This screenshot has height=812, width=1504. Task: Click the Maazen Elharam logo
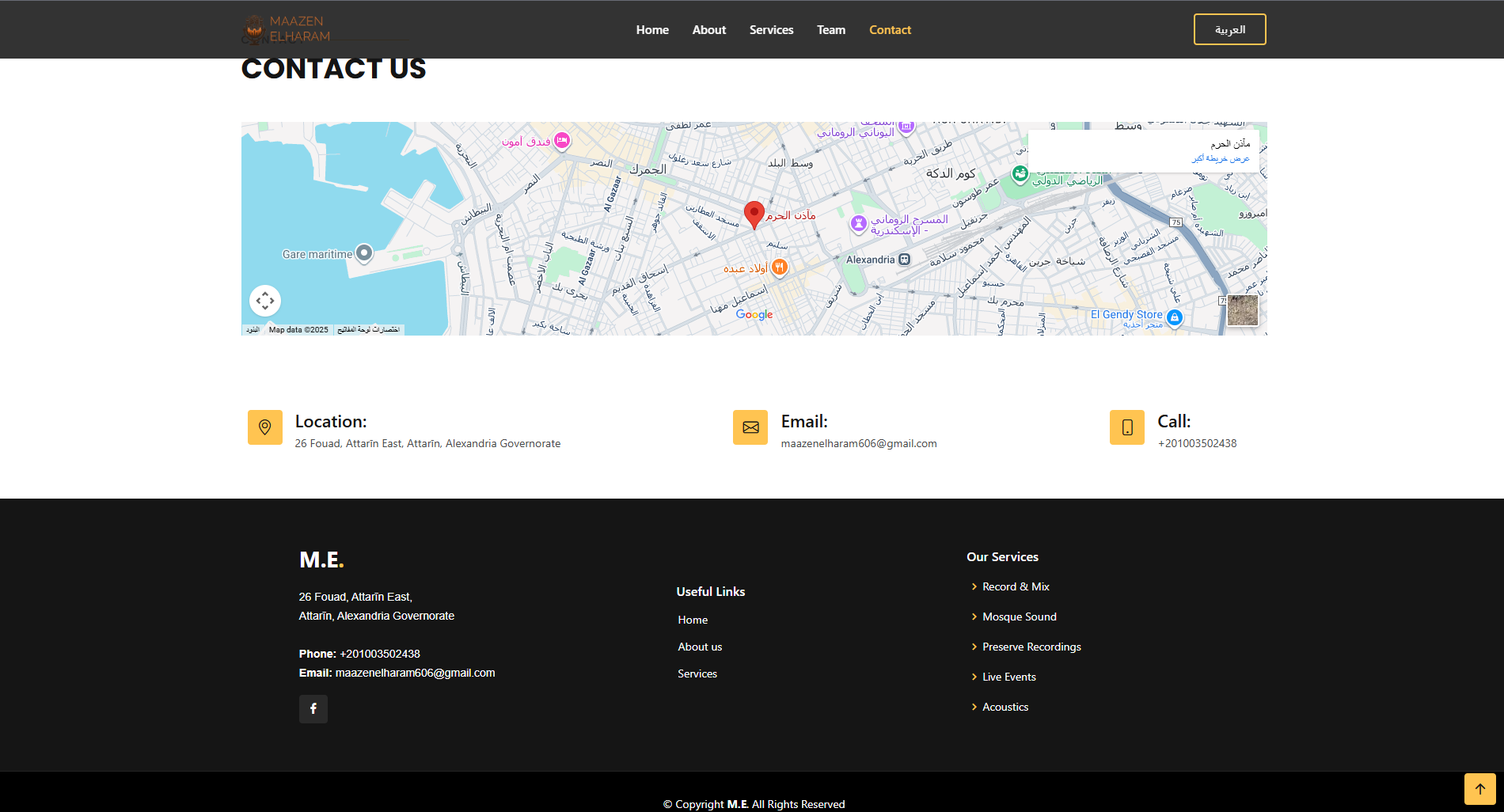(x=287, y=29)
